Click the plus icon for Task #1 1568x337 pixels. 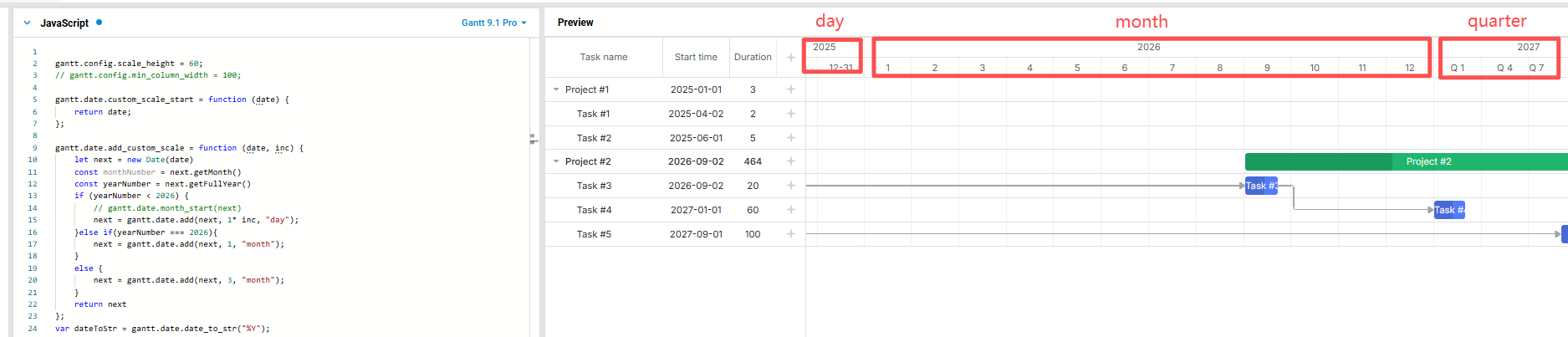pyautogui.click(x=790, y=114)
